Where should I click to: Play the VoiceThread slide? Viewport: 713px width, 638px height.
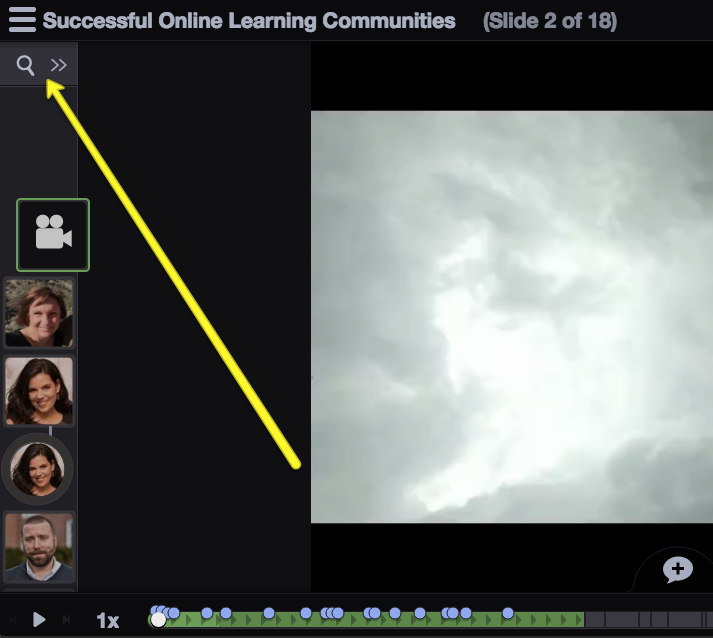39,619
